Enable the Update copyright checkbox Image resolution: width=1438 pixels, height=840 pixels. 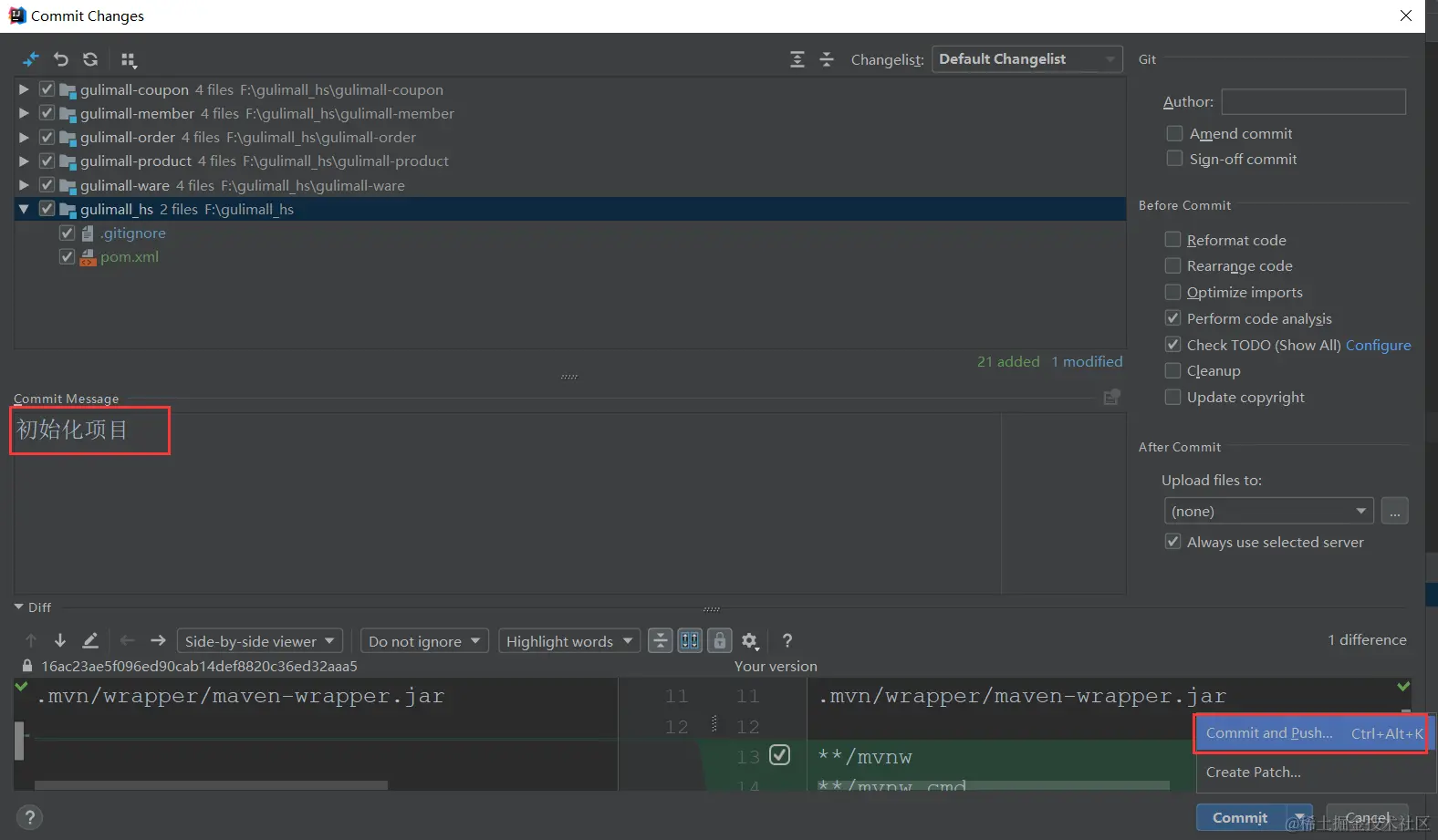(x=1172, y=397)
